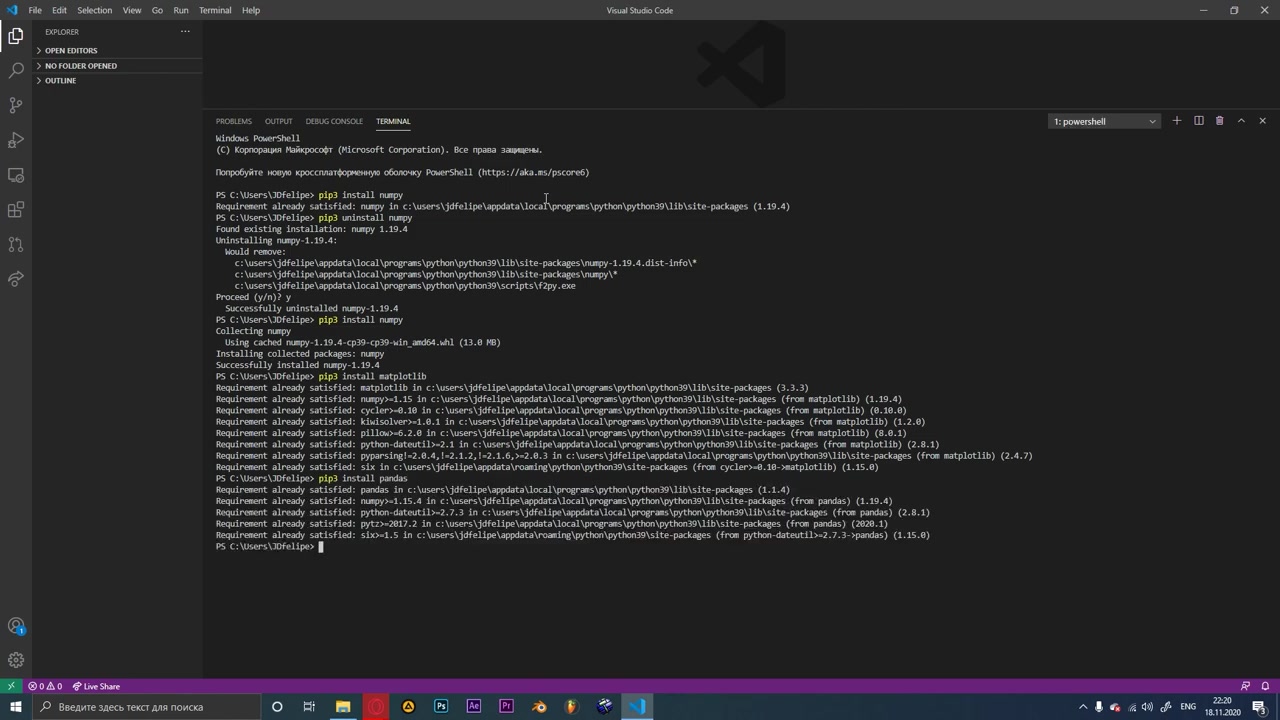
Task: Open the Remote Explorer view
Action: tap(16, 175)
